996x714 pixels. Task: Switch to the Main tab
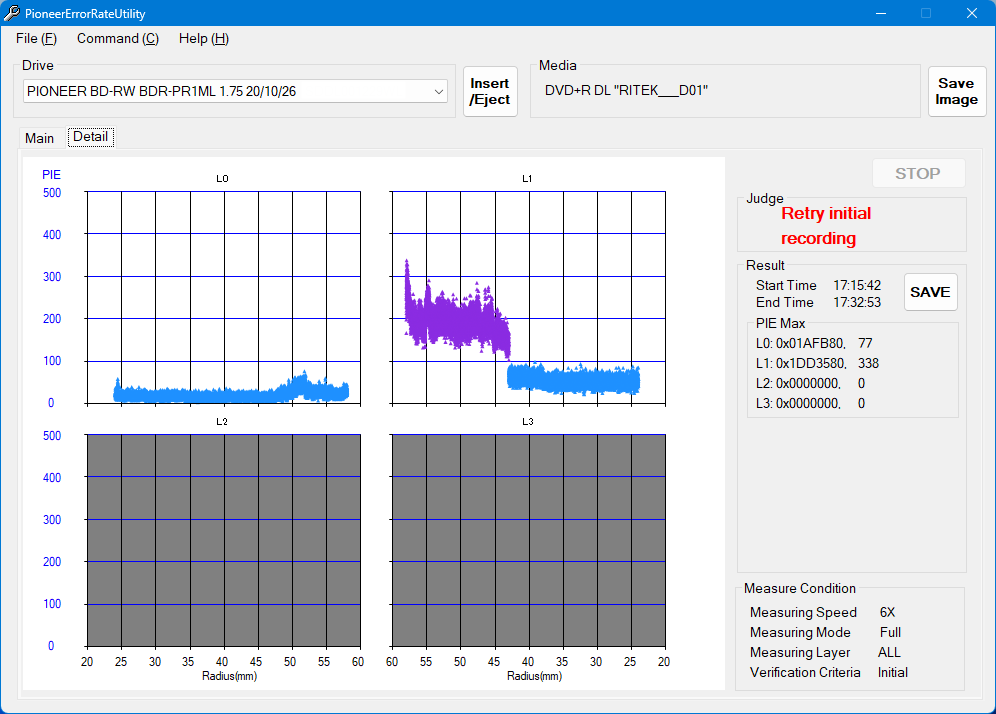click(39, 138)
